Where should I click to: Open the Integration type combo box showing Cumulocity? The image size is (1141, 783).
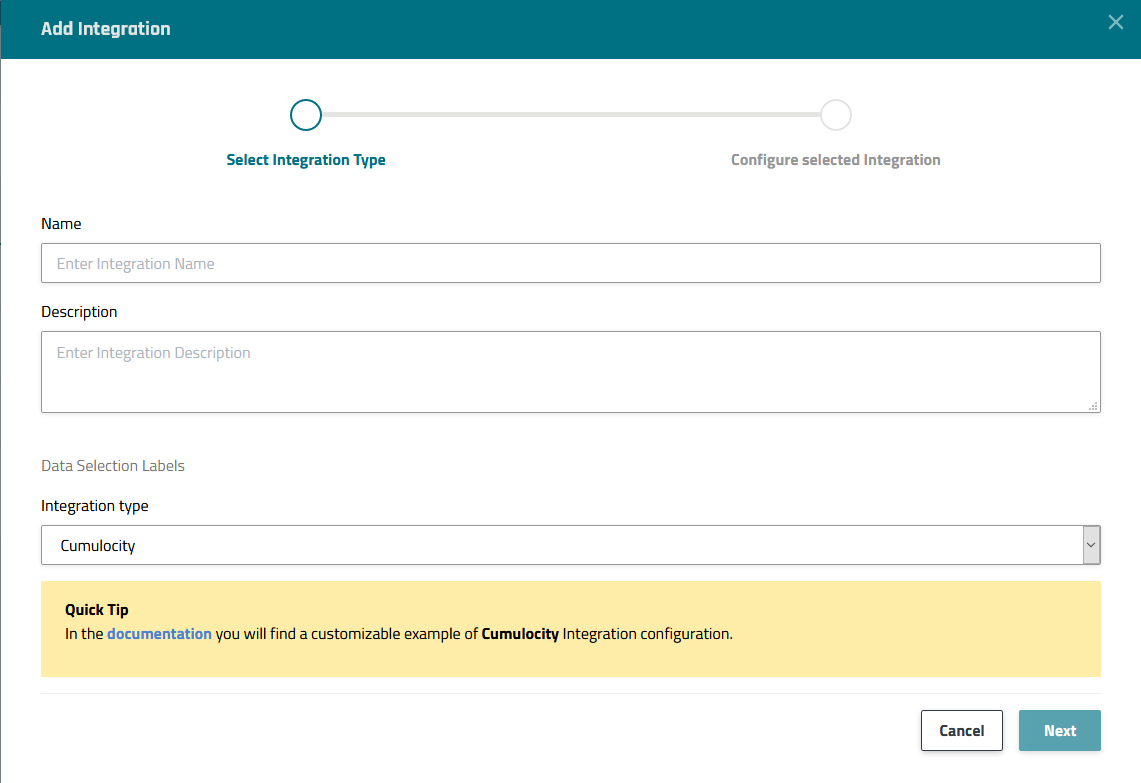(x=560, y=546)
